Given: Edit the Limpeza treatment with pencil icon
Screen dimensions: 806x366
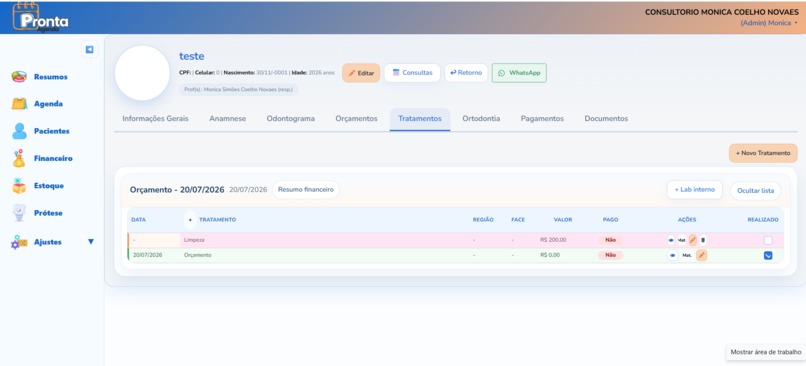Looking at the screenshot, I should [692, 240].
